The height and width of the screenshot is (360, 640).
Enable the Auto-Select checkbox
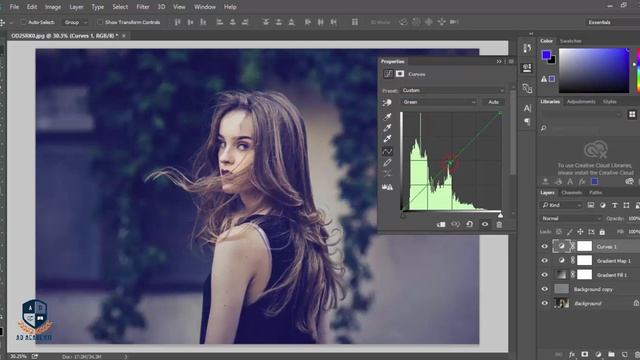click(x=23, y=22)
